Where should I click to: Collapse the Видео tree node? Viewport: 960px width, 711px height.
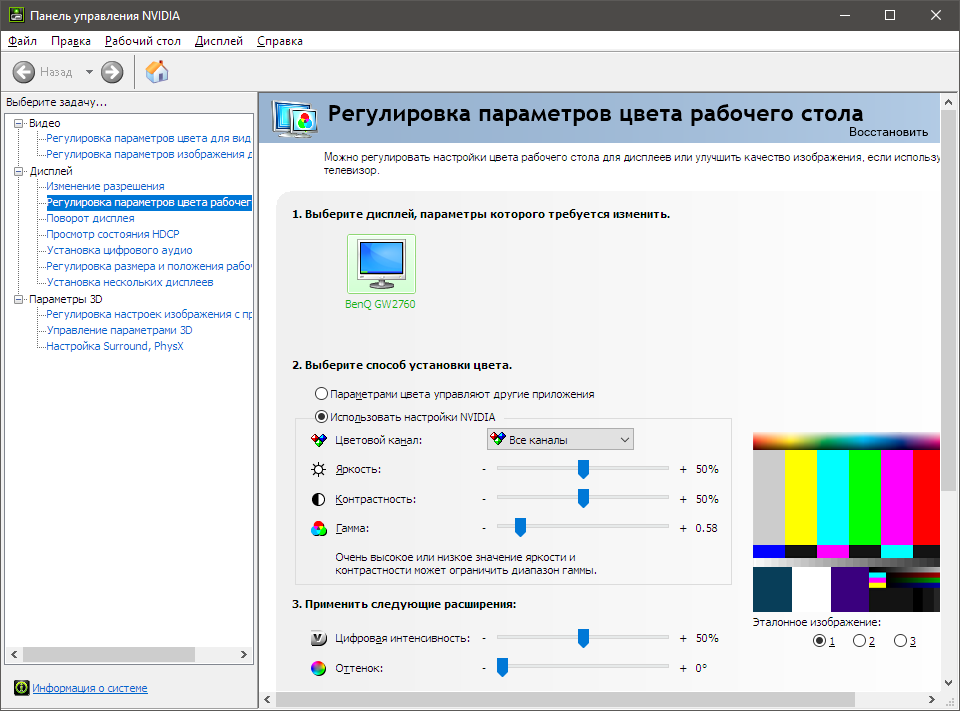coord(19,123)
